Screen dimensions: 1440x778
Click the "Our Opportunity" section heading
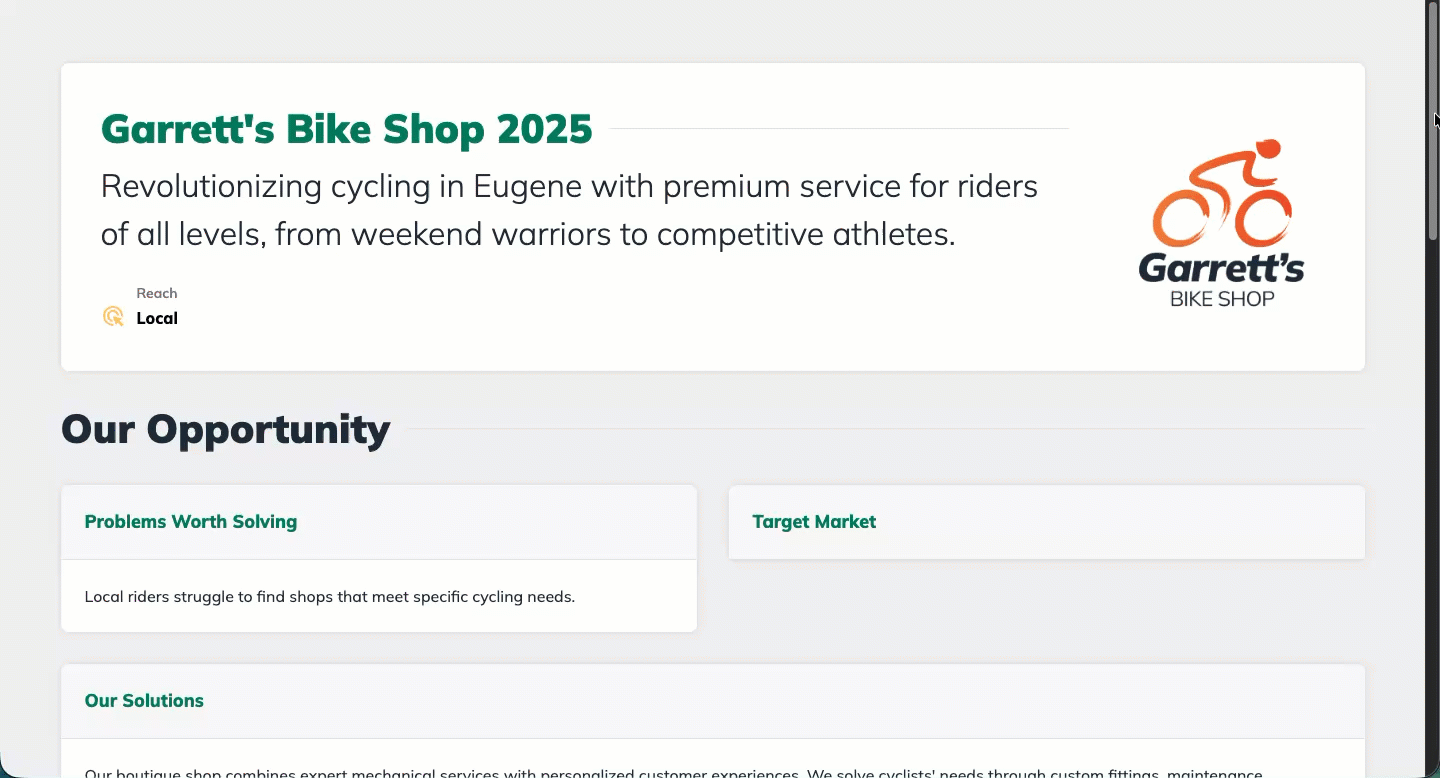(226, 429)
